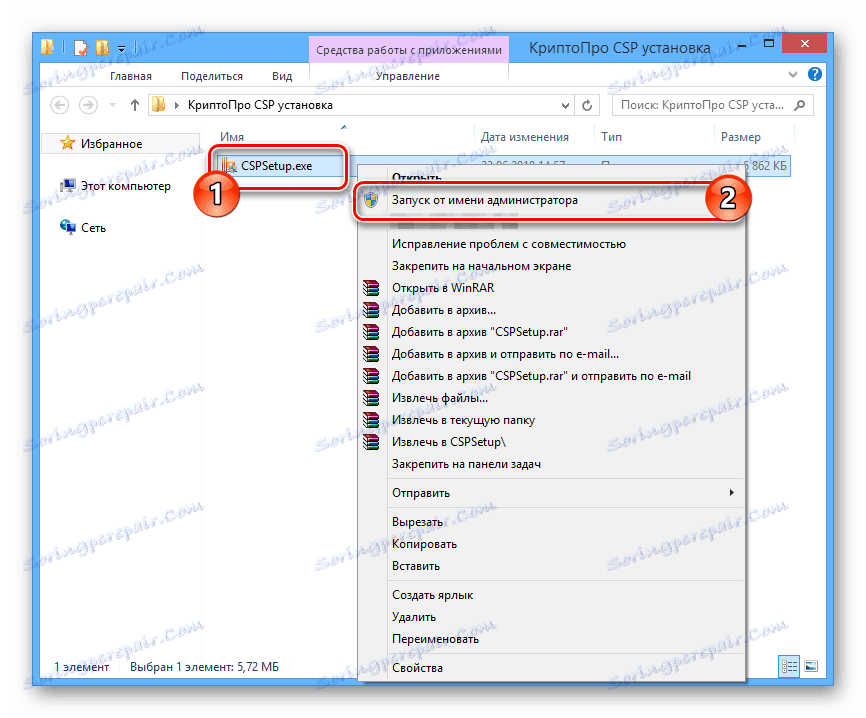Choose Вырезать from context menu
This screenshot has width=866, height=718.
point(551,522)
